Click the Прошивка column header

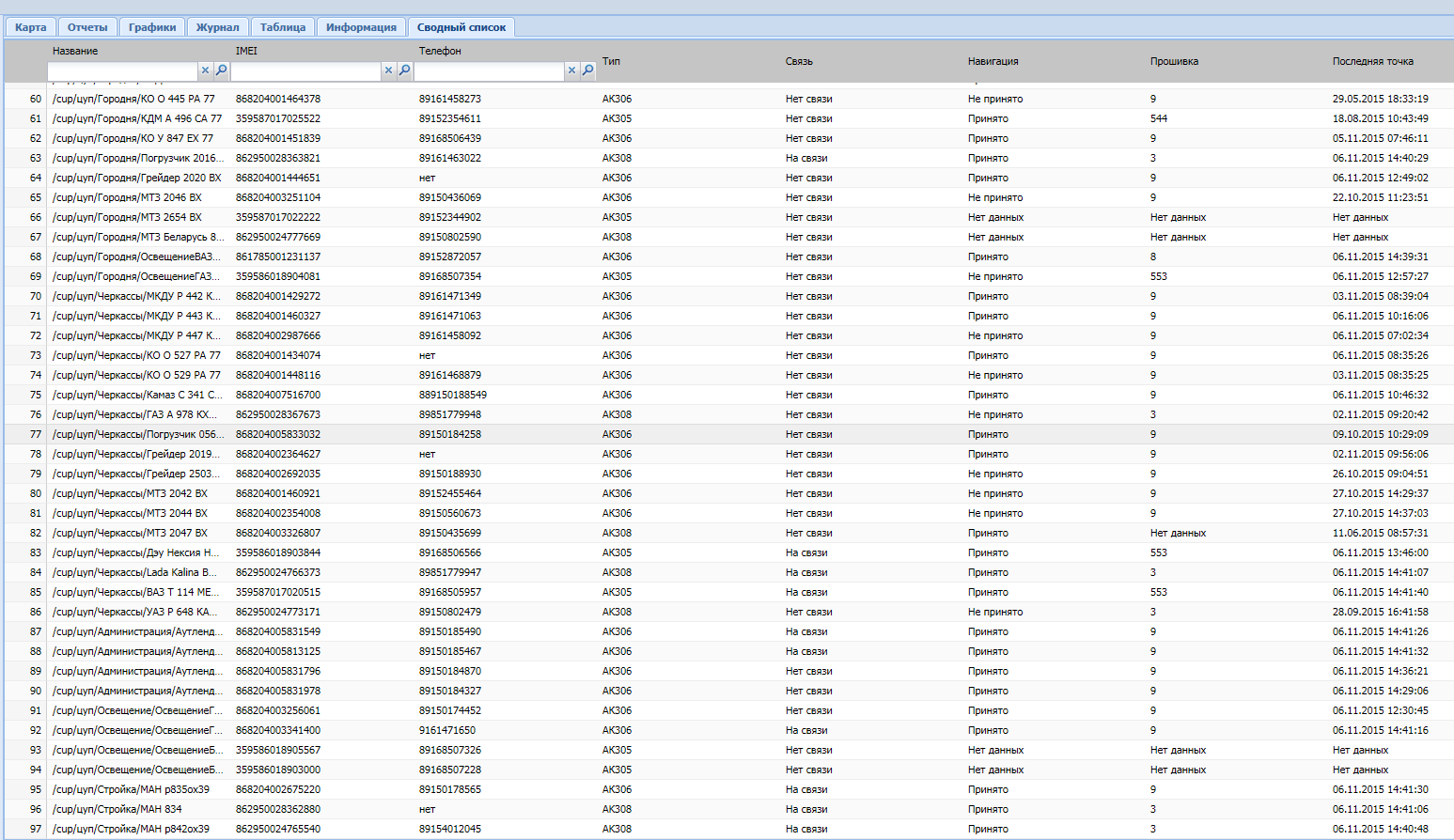[1174, 61]
